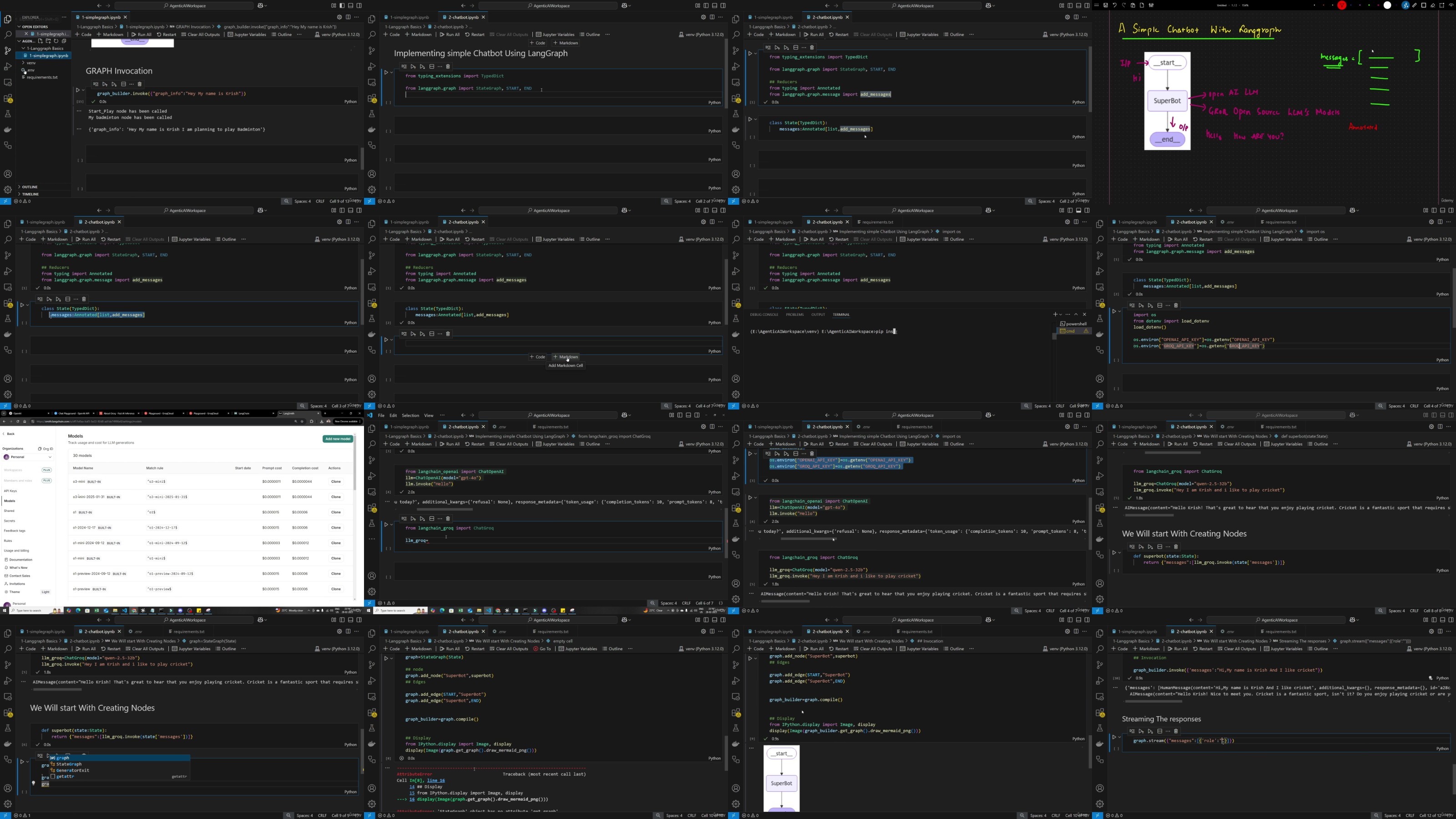Open DEBUG CONSOLE tab in terminal panel
1456x819 pixels.
coord(764,314)
